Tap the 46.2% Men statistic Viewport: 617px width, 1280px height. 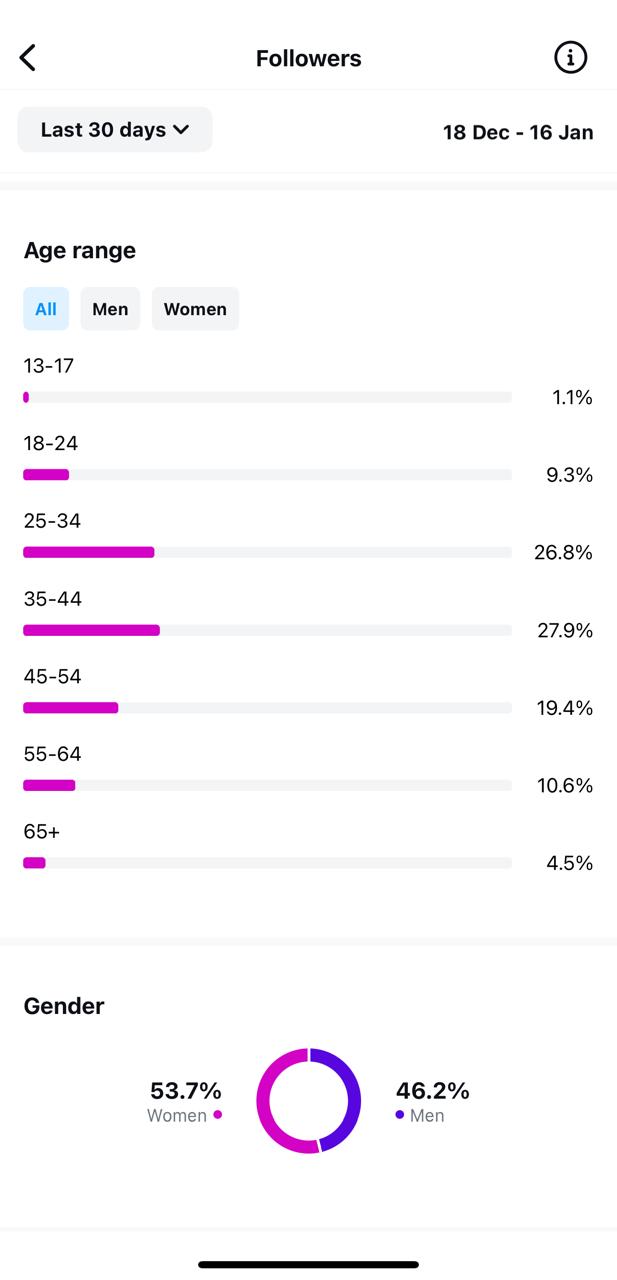(x=433, y=1090)
